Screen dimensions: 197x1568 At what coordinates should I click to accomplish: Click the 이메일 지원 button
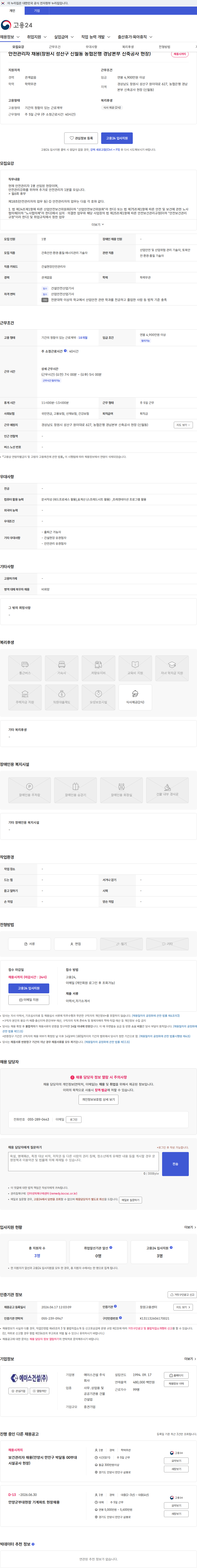point(29,1000)
